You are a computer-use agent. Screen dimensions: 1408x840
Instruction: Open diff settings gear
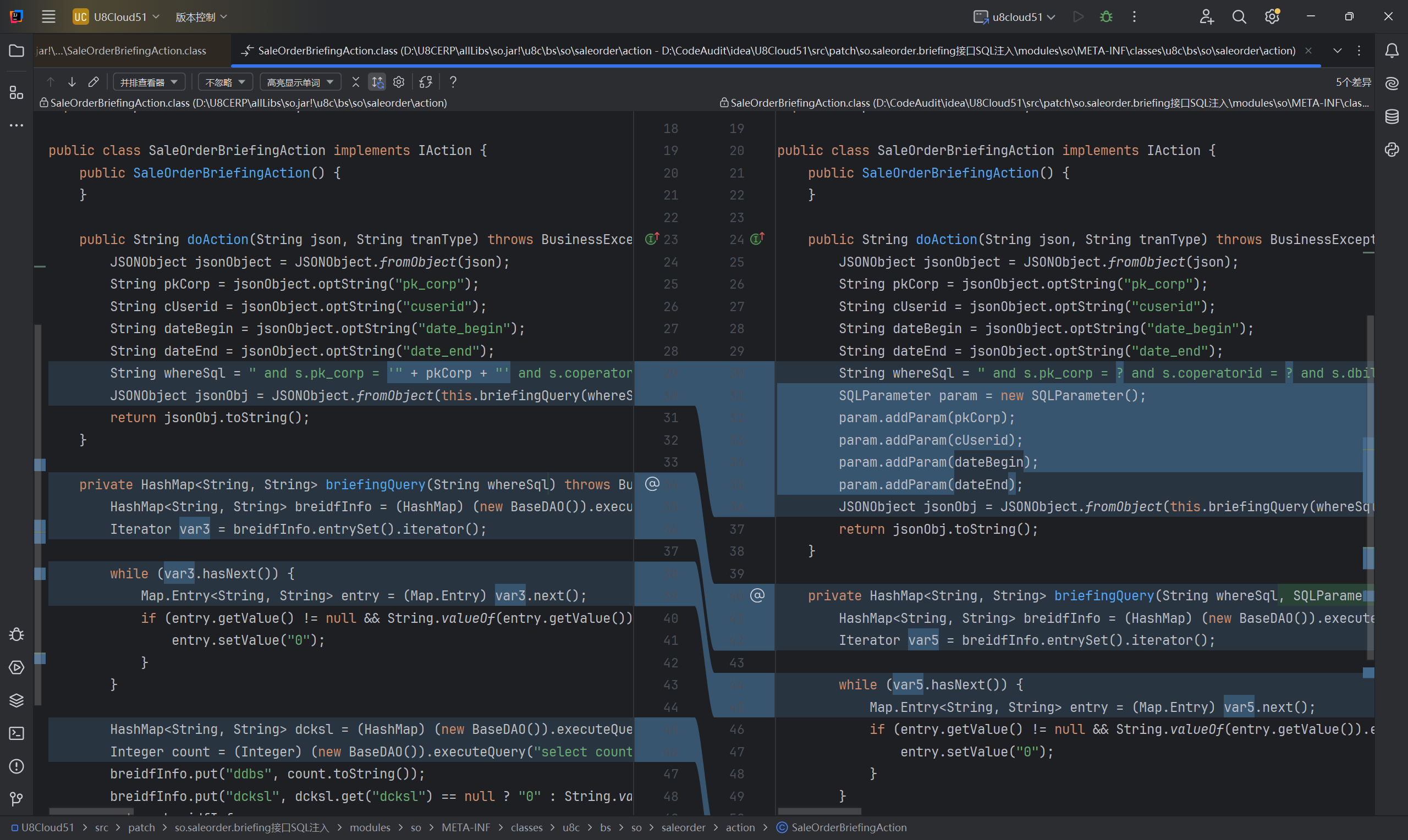pos(399,82)
